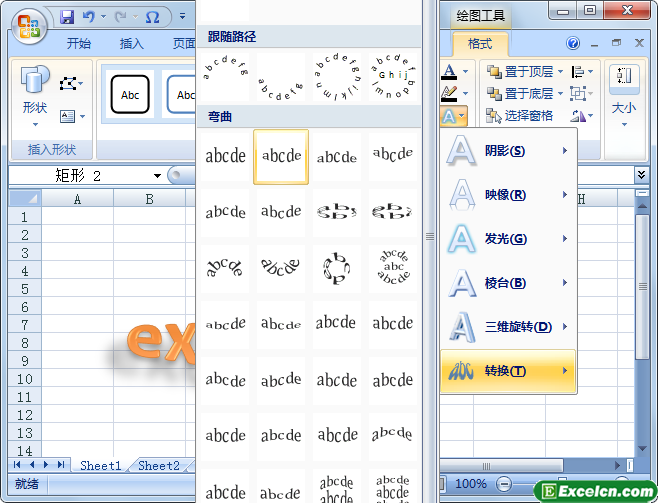Customize Quick Access Toolbar dropdown
This screenshot has width=658, height=503.
(182, 17)
